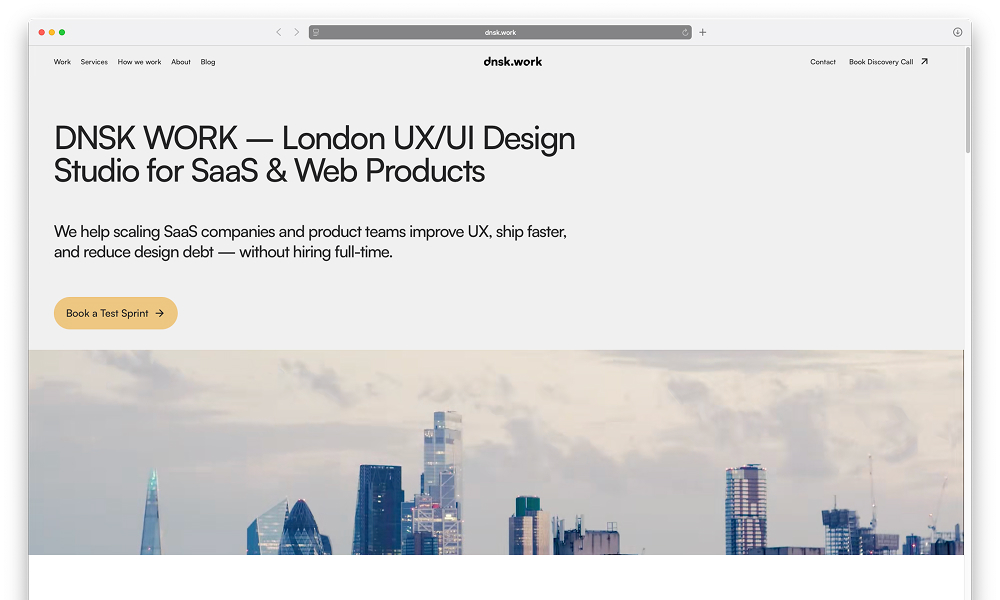Click the browser forward arrow
1000x600 pixels.
296,32
